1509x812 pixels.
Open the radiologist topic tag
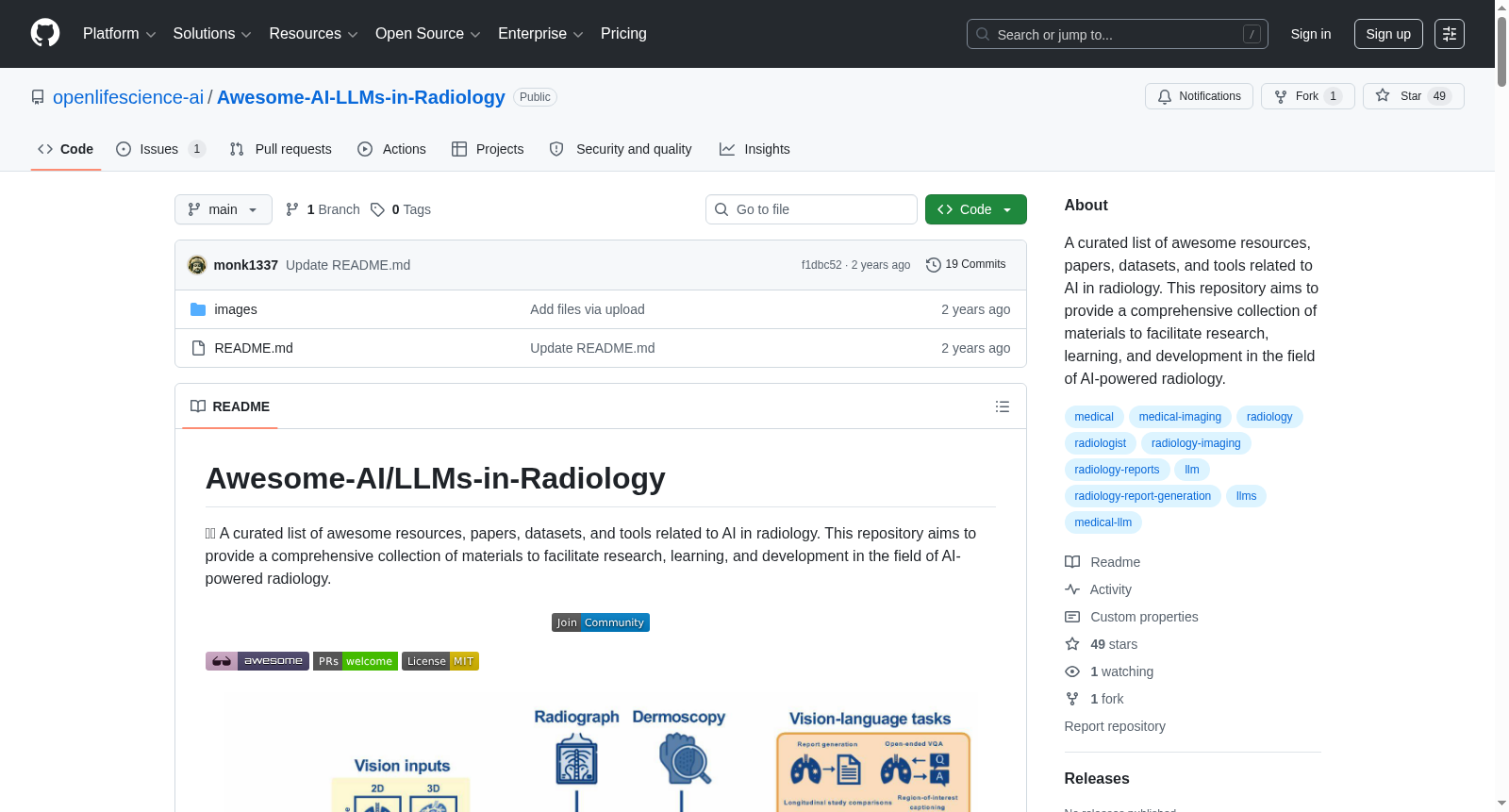point(1101,443)
